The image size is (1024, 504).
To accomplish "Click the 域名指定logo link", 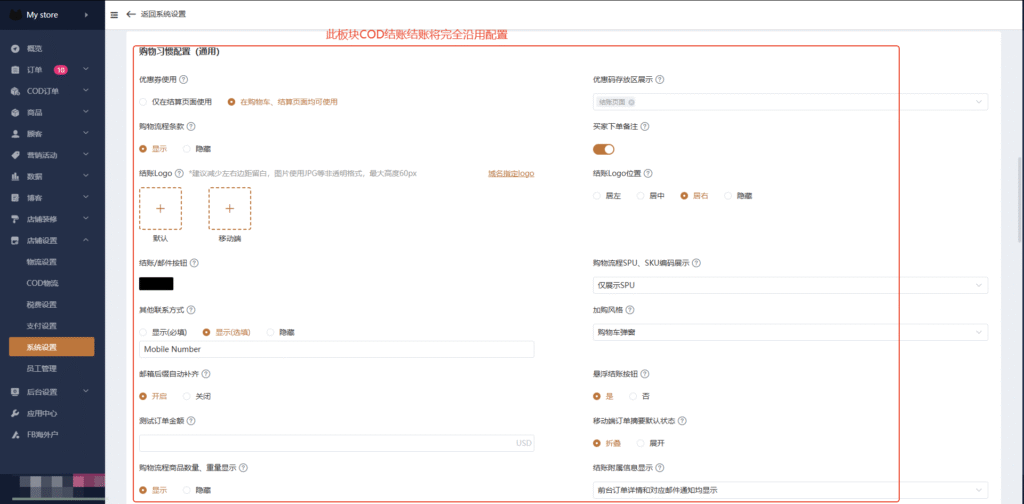I will coord(510,173).
